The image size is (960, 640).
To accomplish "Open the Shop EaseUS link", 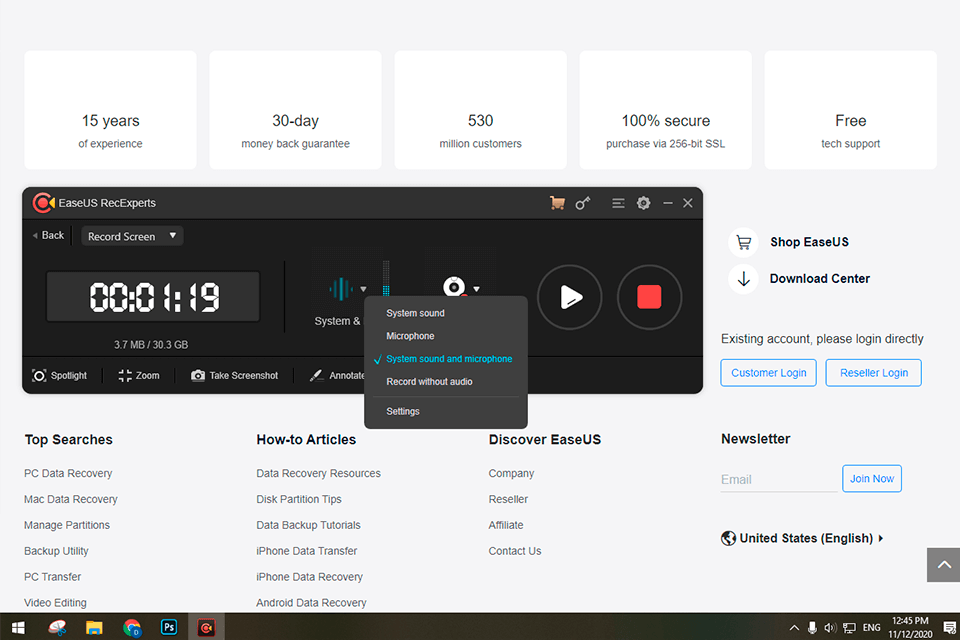I will point(809,242).
